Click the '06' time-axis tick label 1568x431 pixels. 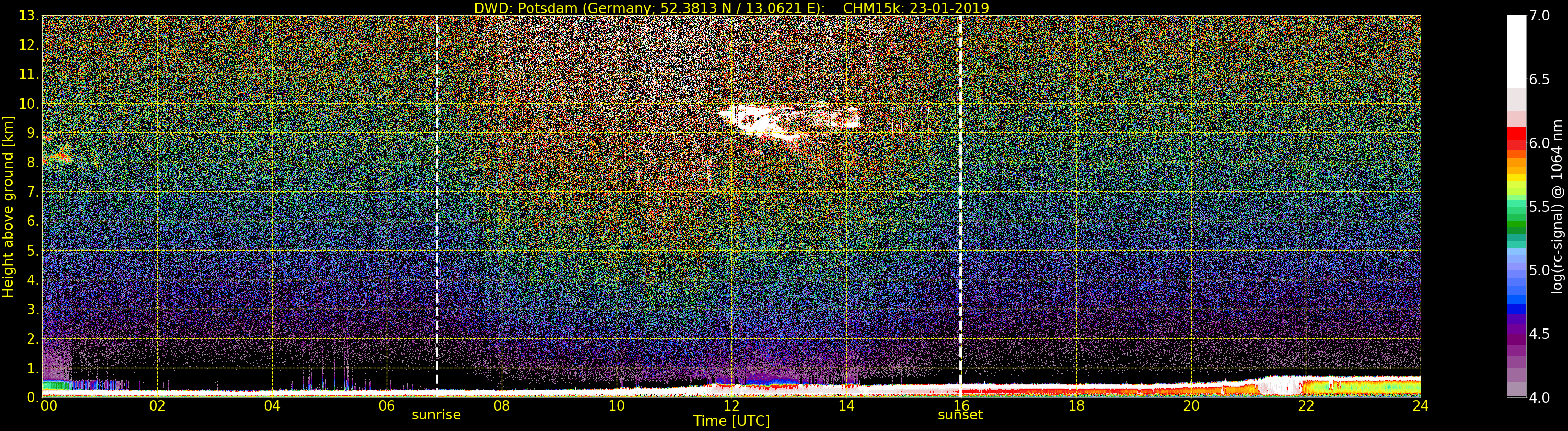387,406
